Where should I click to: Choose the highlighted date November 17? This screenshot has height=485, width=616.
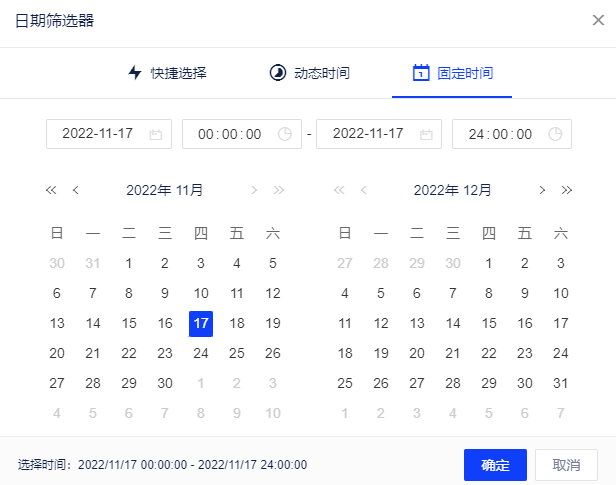pyautogui.click(x=201, y=323)
